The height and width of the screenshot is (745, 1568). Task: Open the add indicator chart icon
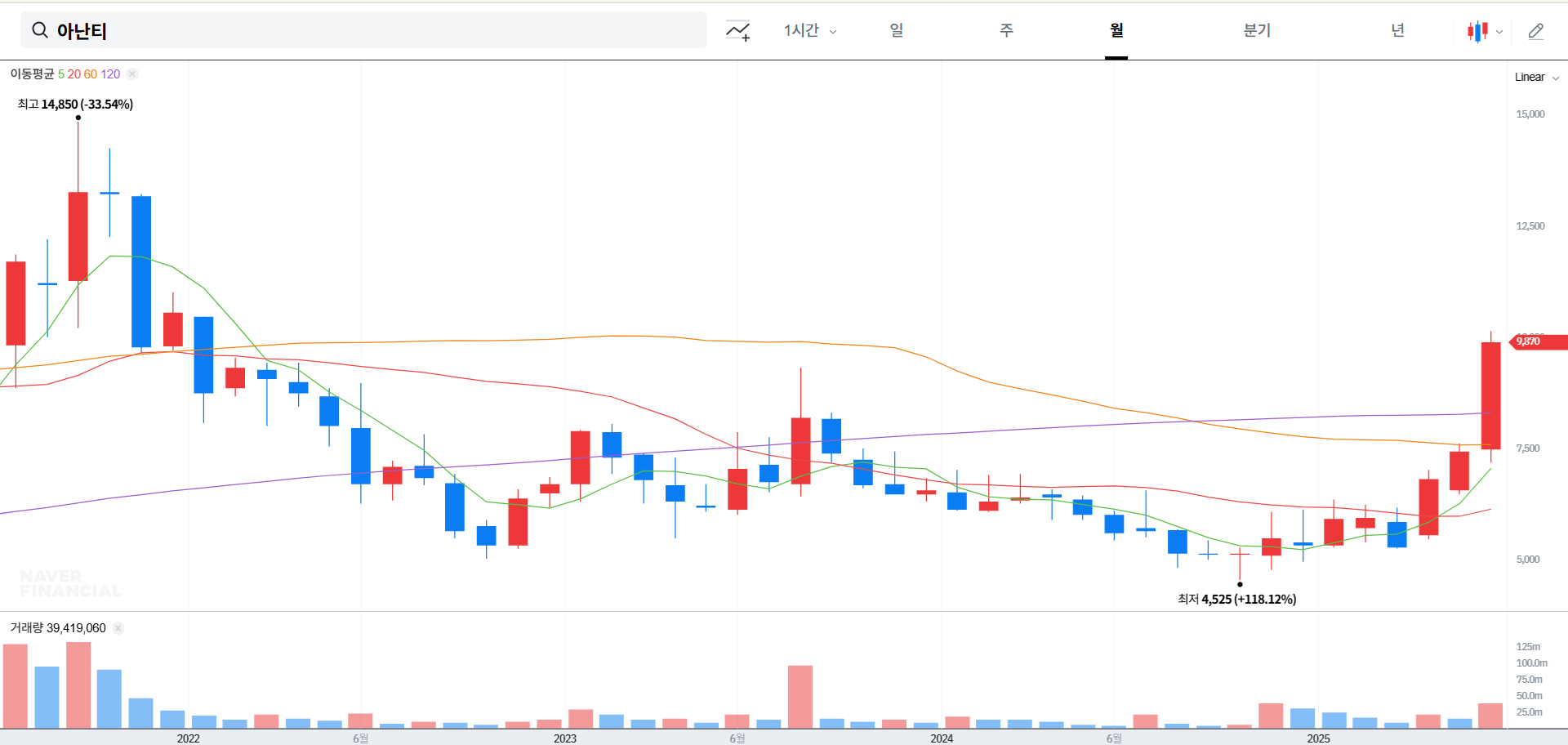click(738, 31)
